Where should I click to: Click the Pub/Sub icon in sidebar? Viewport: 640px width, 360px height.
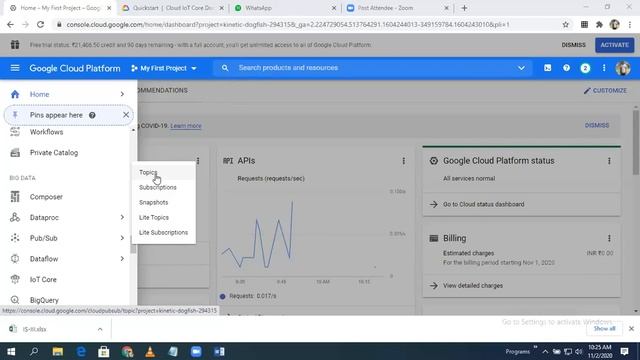pyautogui.click(x=15, y=238)
